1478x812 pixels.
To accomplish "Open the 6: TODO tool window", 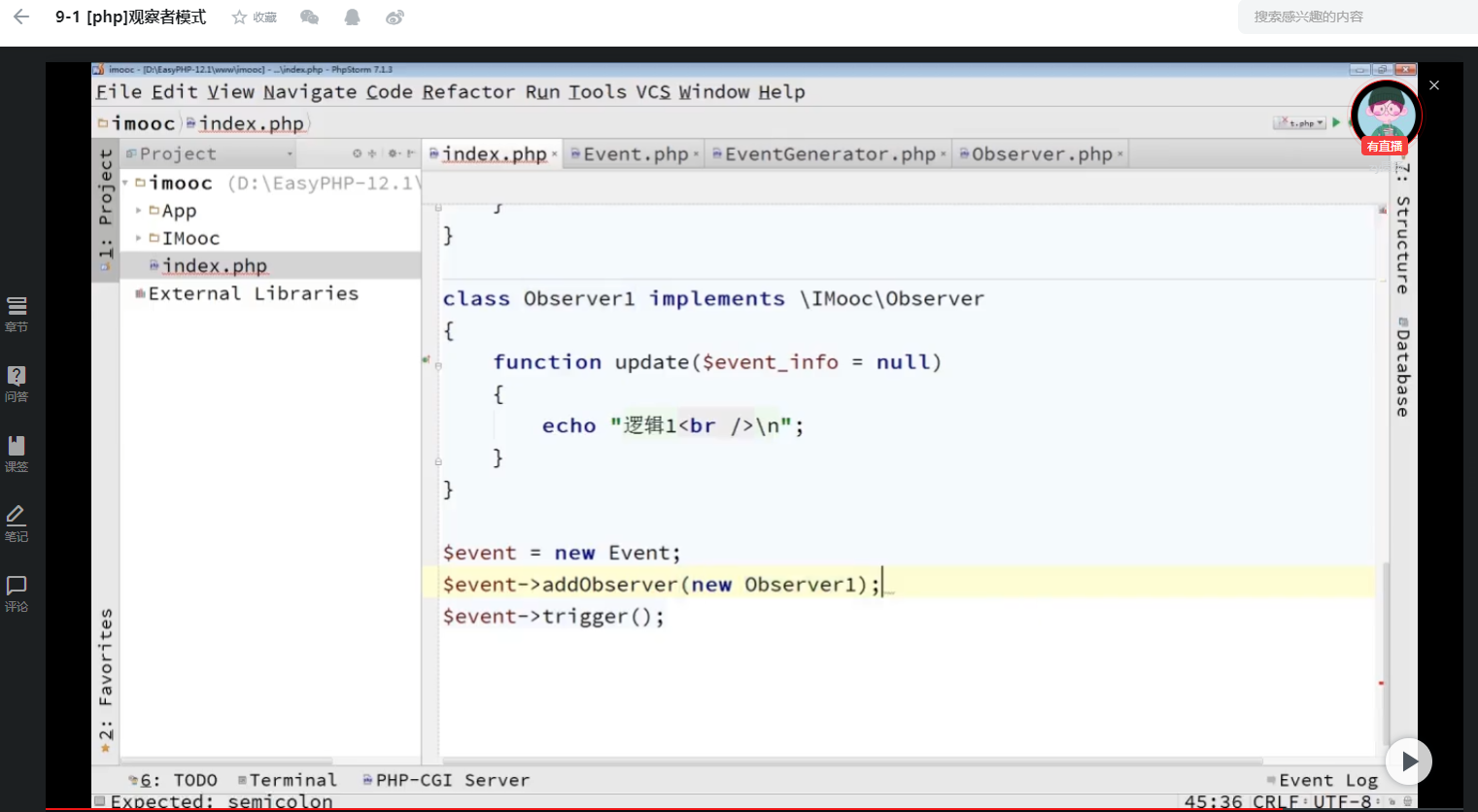I will [x=173, y=780].
